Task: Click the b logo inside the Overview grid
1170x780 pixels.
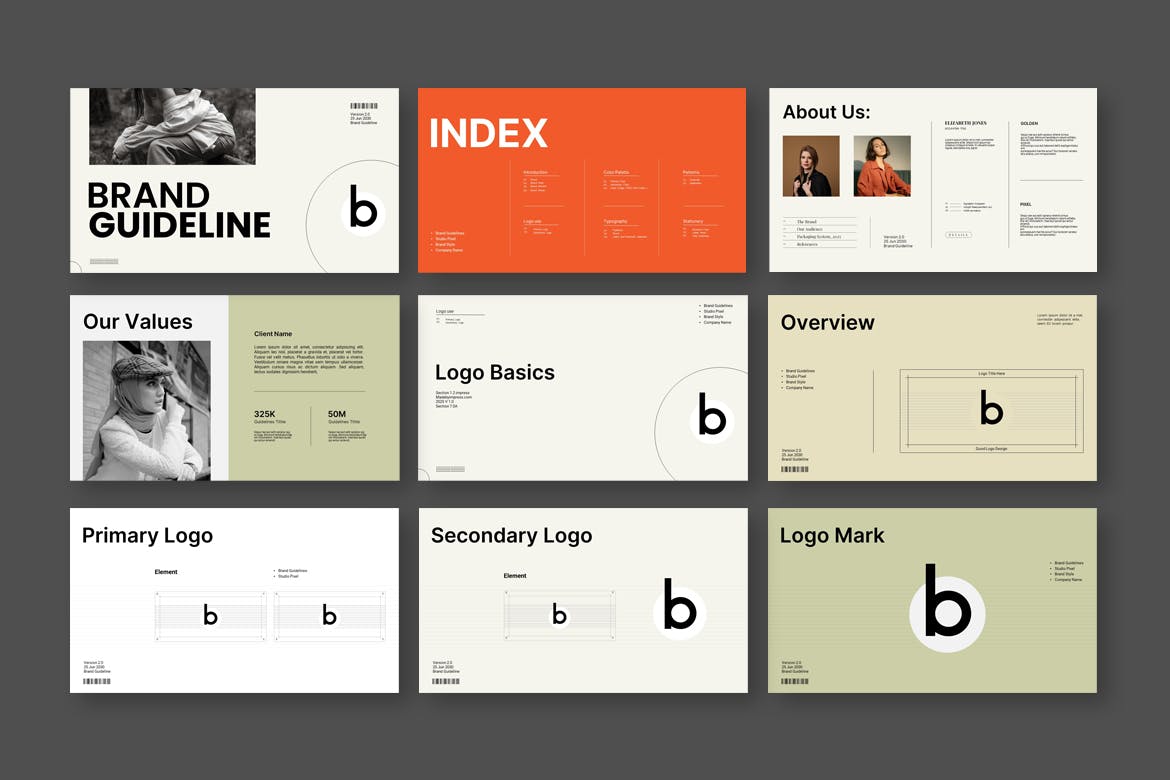Action: point(990,409)
